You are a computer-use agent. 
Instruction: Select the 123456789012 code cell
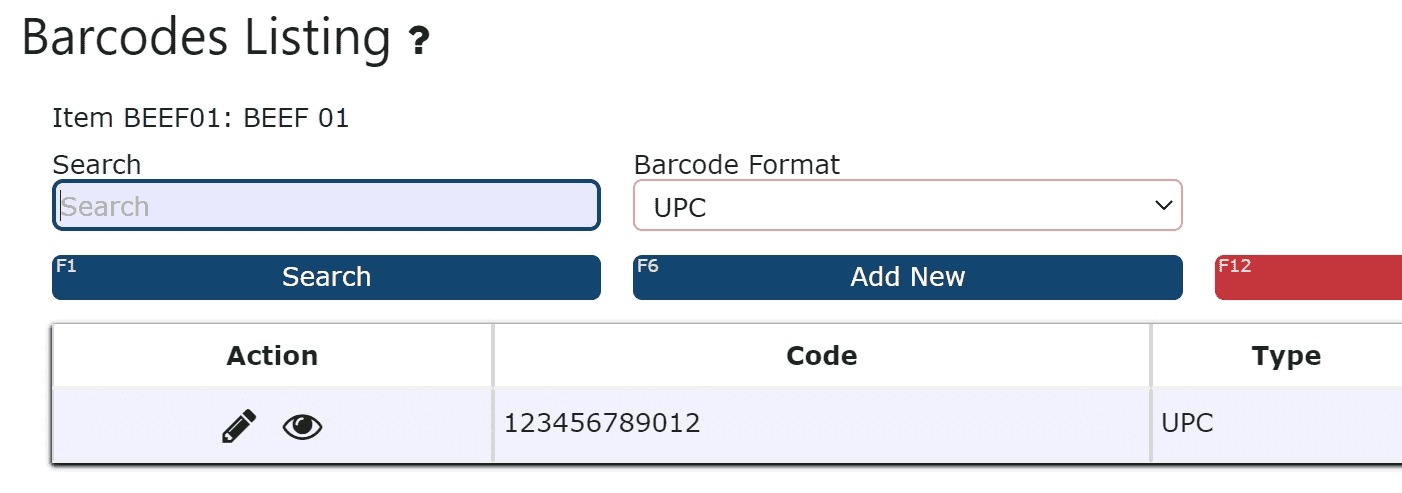822,424
